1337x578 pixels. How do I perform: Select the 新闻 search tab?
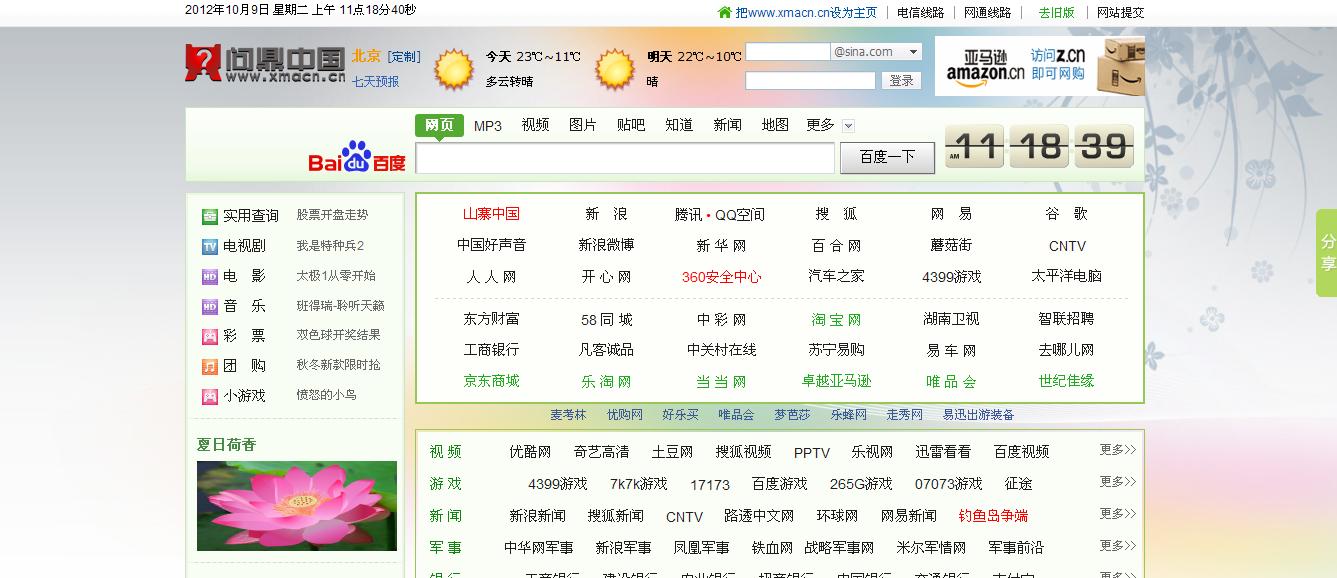727,125
